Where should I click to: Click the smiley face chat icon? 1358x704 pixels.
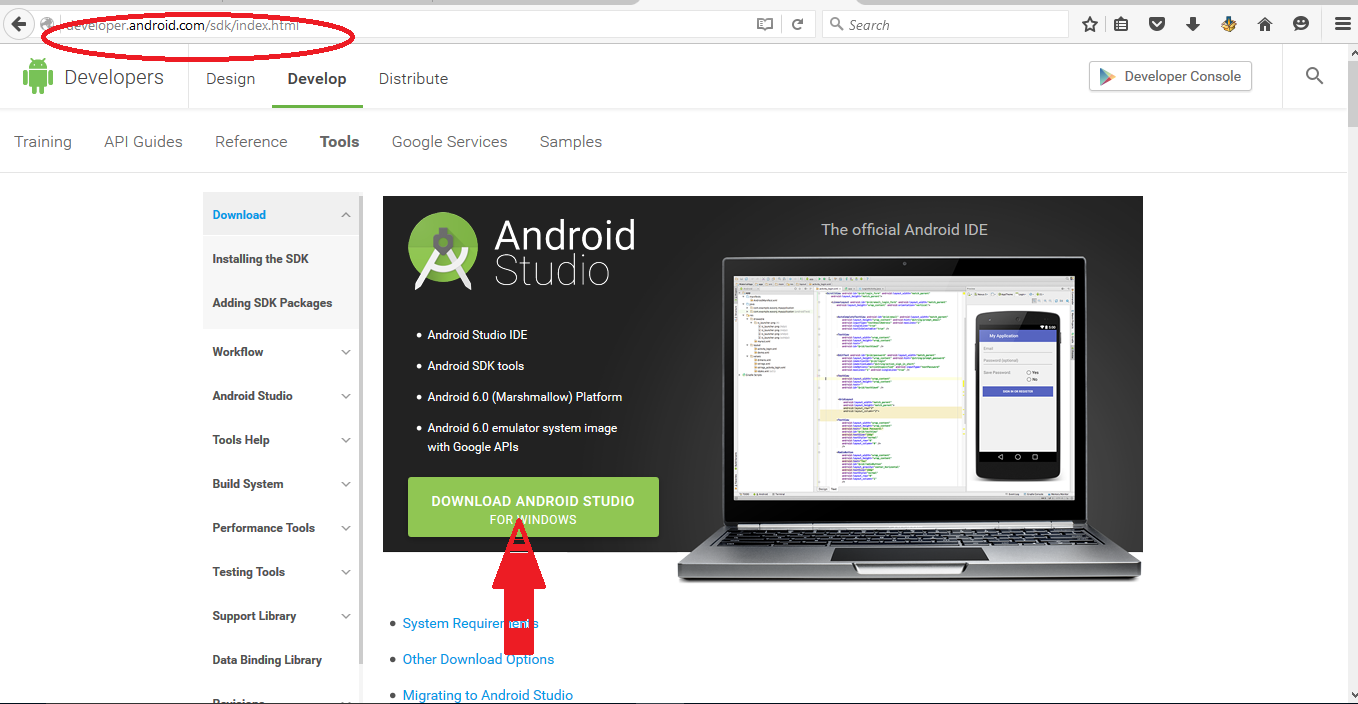[x=1301, y=25]
